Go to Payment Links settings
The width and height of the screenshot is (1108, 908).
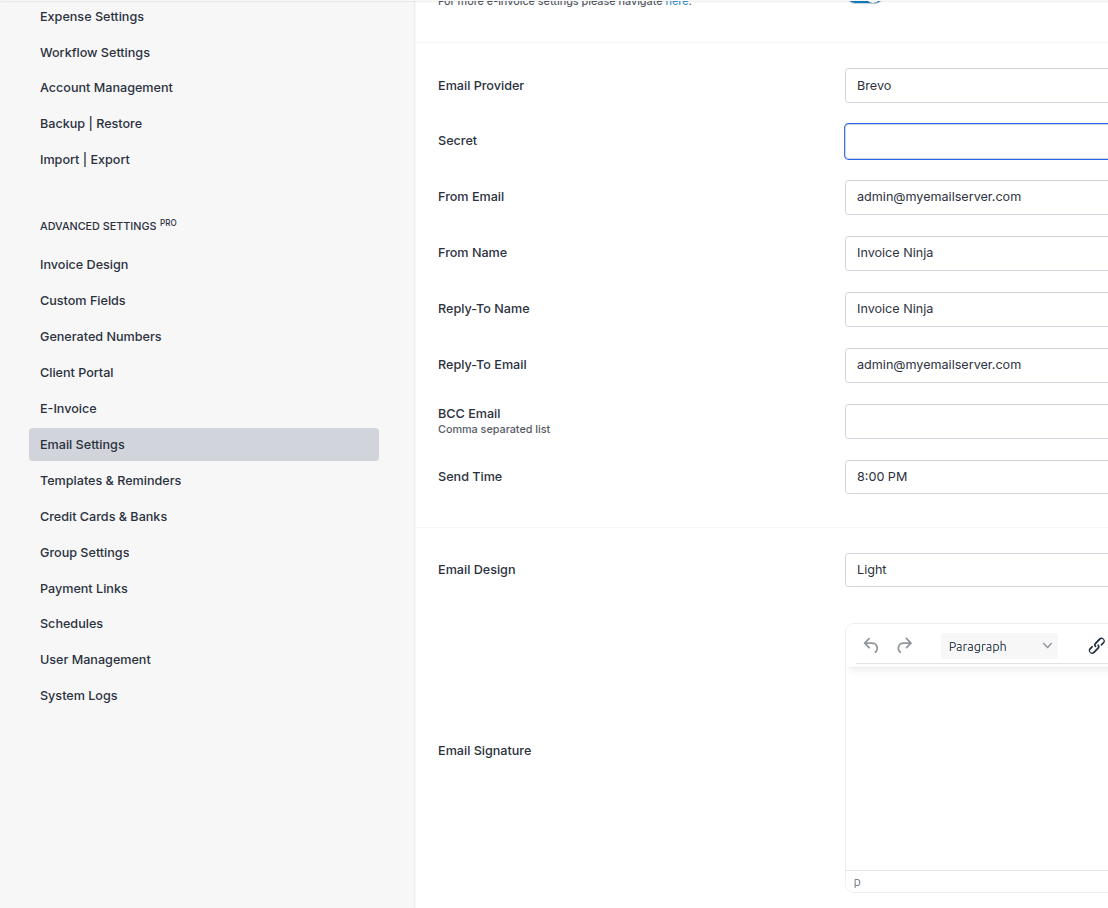pos(84,588)
